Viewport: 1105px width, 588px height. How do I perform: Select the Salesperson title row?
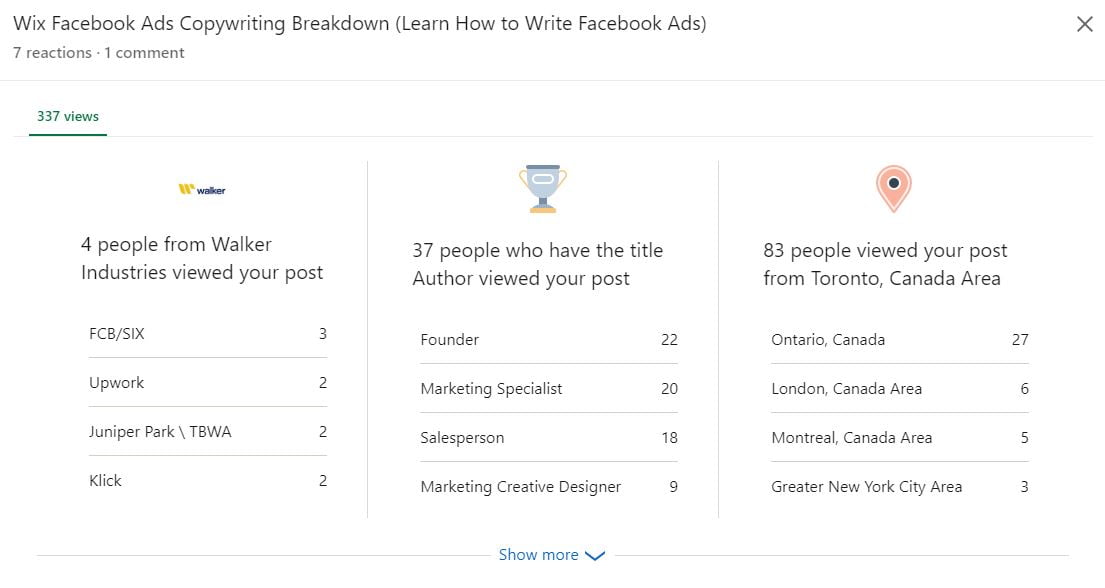tap(549, 438)
